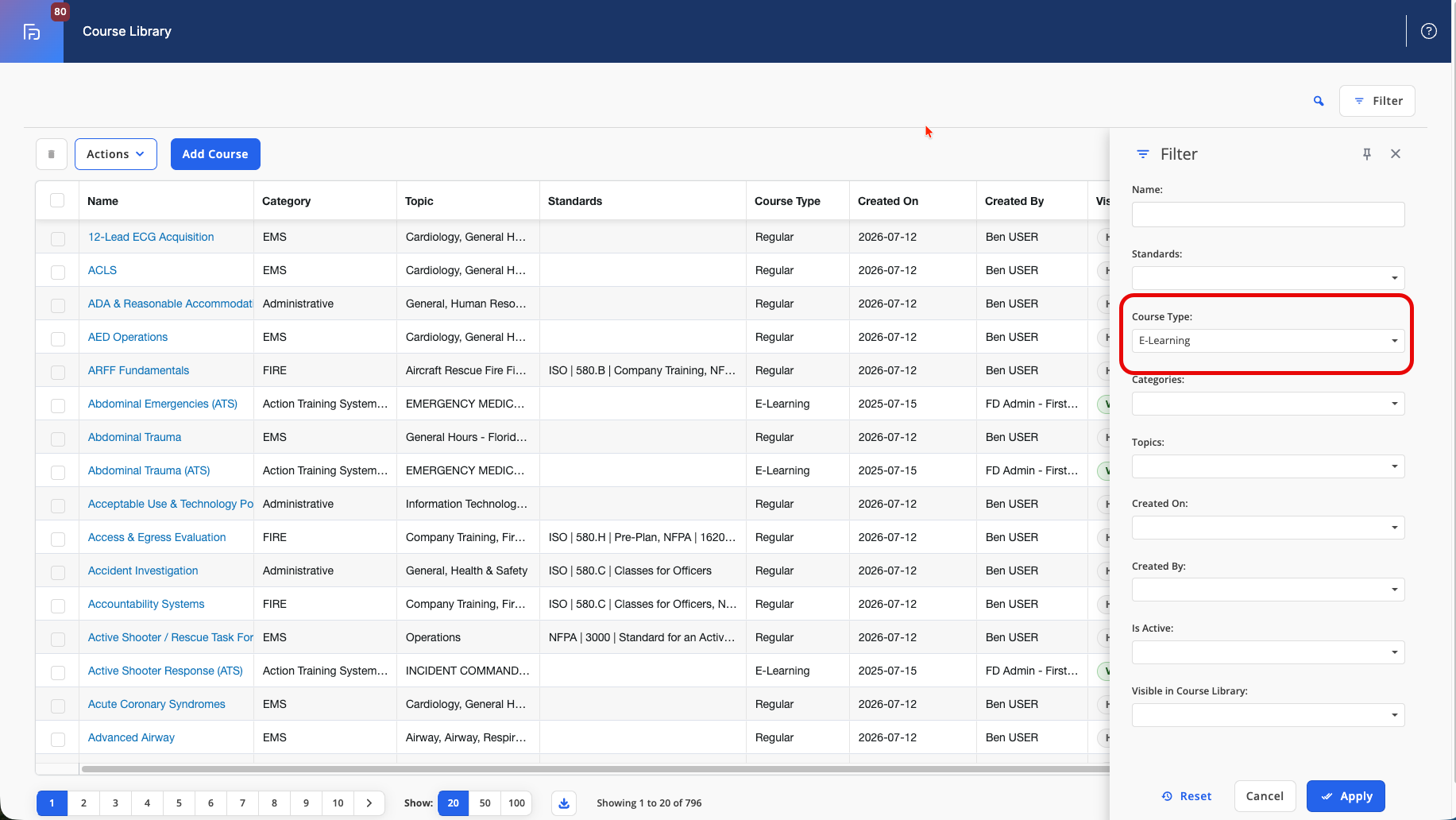Open the Created By filter dropdown
The height and width of the screenshot is (820, 1456).
tap(1268, 590)
